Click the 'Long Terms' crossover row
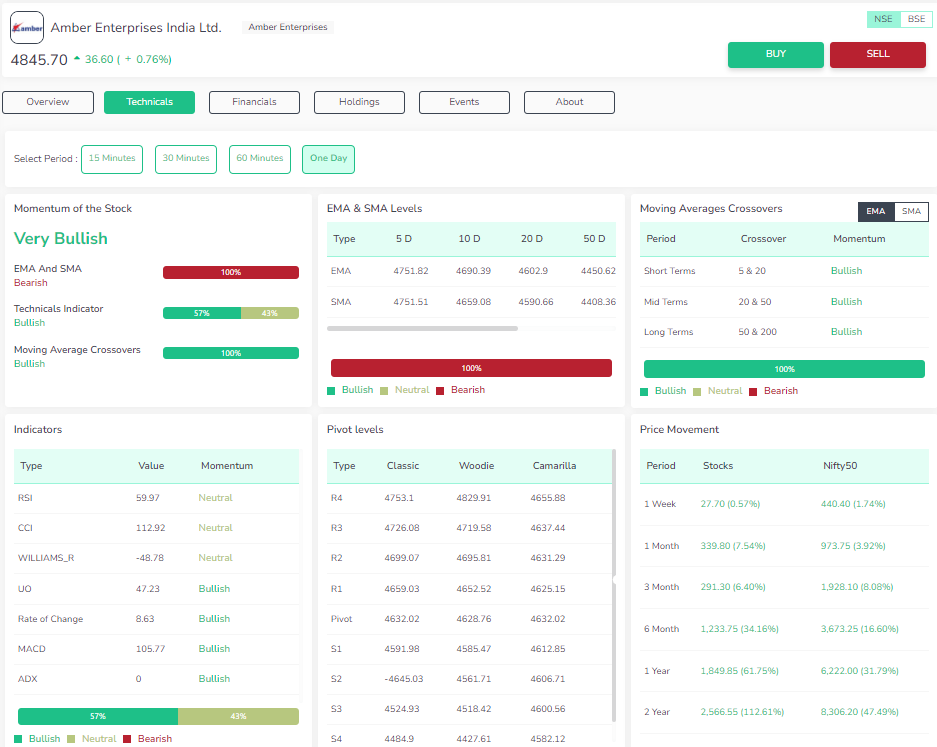937x747 pixels. pyautogui.click(x=784, y=332)
